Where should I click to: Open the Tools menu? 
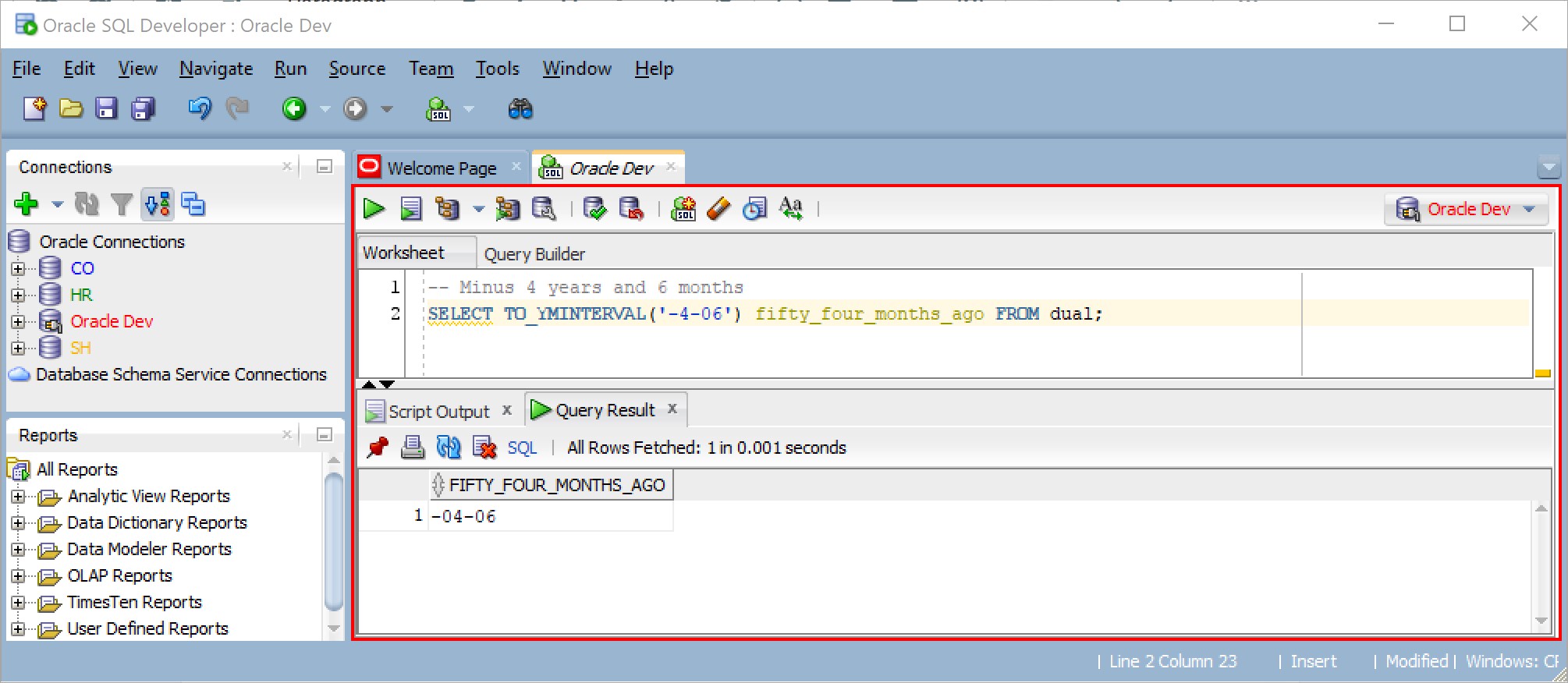coord(498,69)
